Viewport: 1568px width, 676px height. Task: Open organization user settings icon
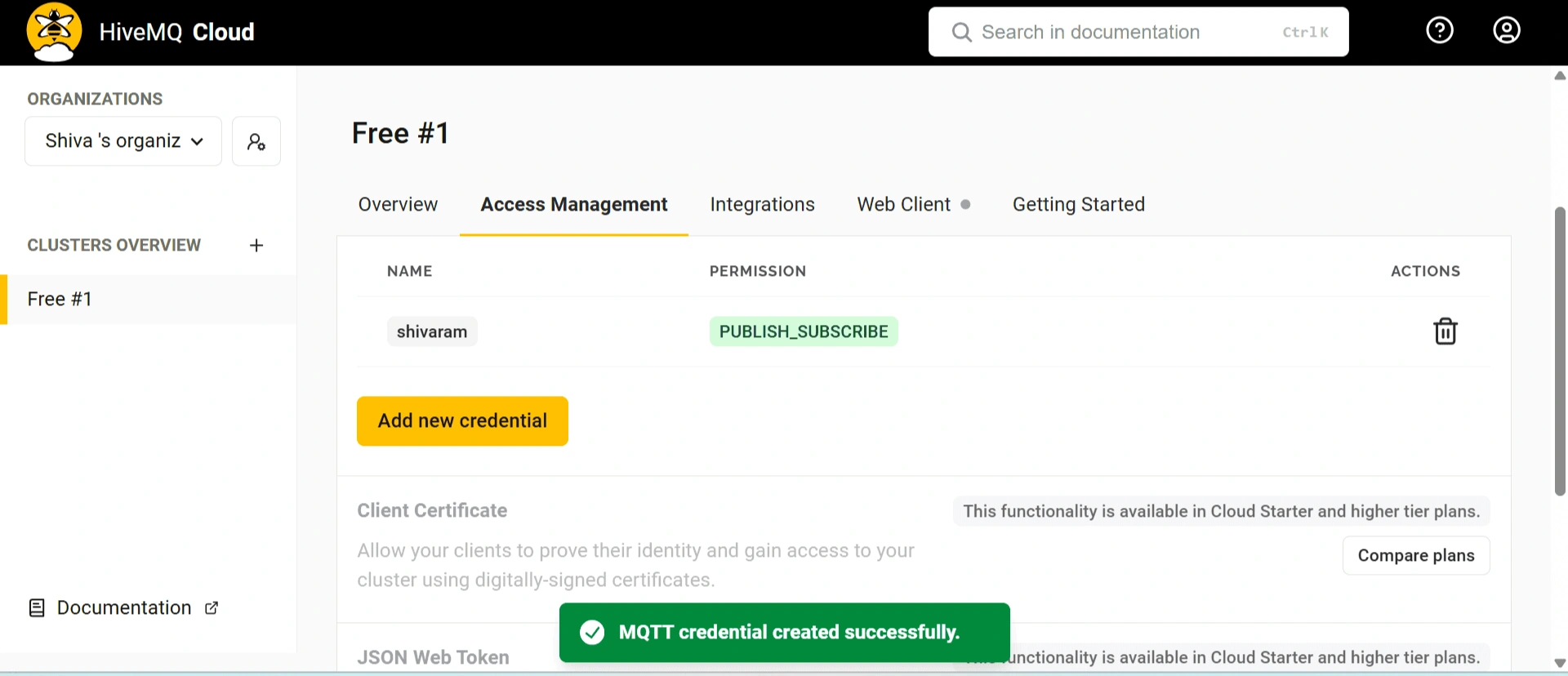256,141
